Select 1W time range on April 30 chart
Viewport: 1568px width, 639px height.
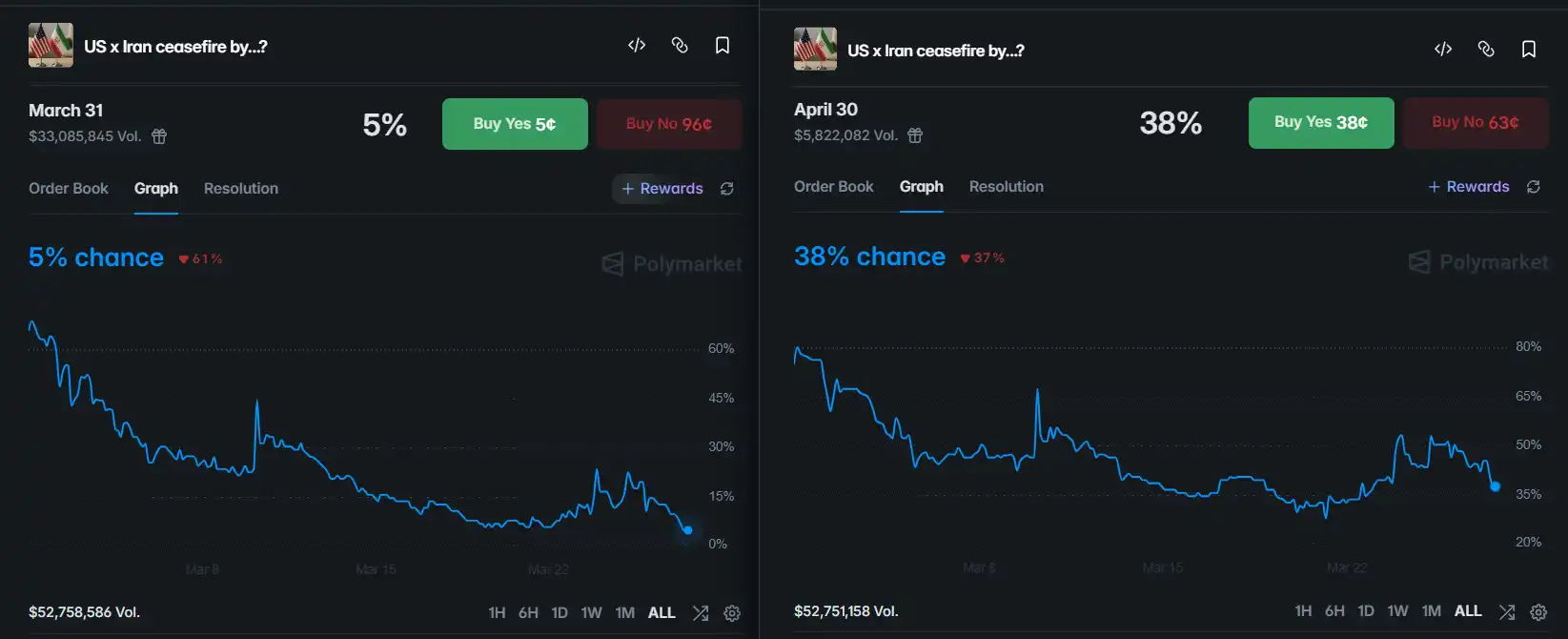pos(1397,610)
